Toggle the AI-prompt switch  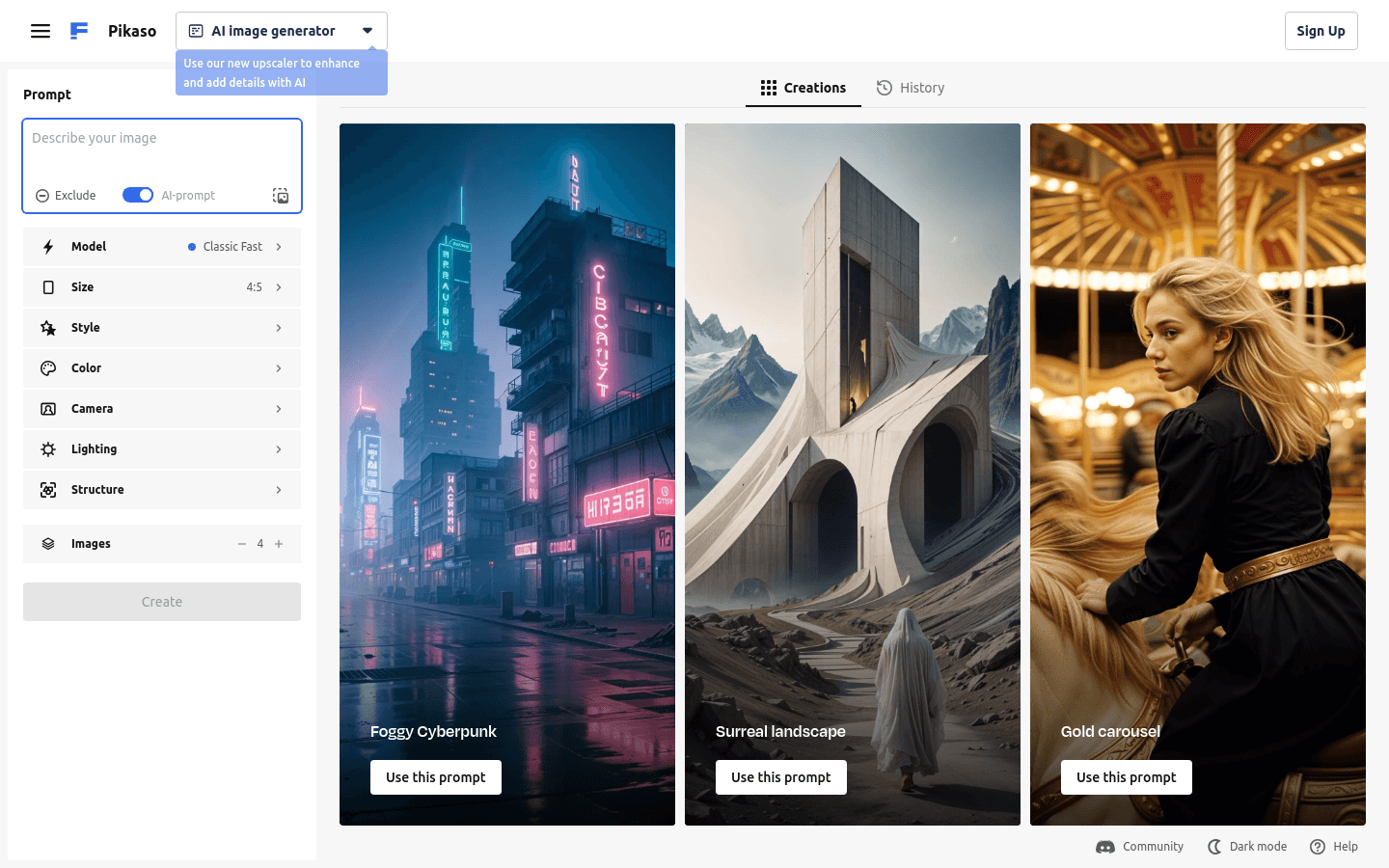click(x=137, y=195)
